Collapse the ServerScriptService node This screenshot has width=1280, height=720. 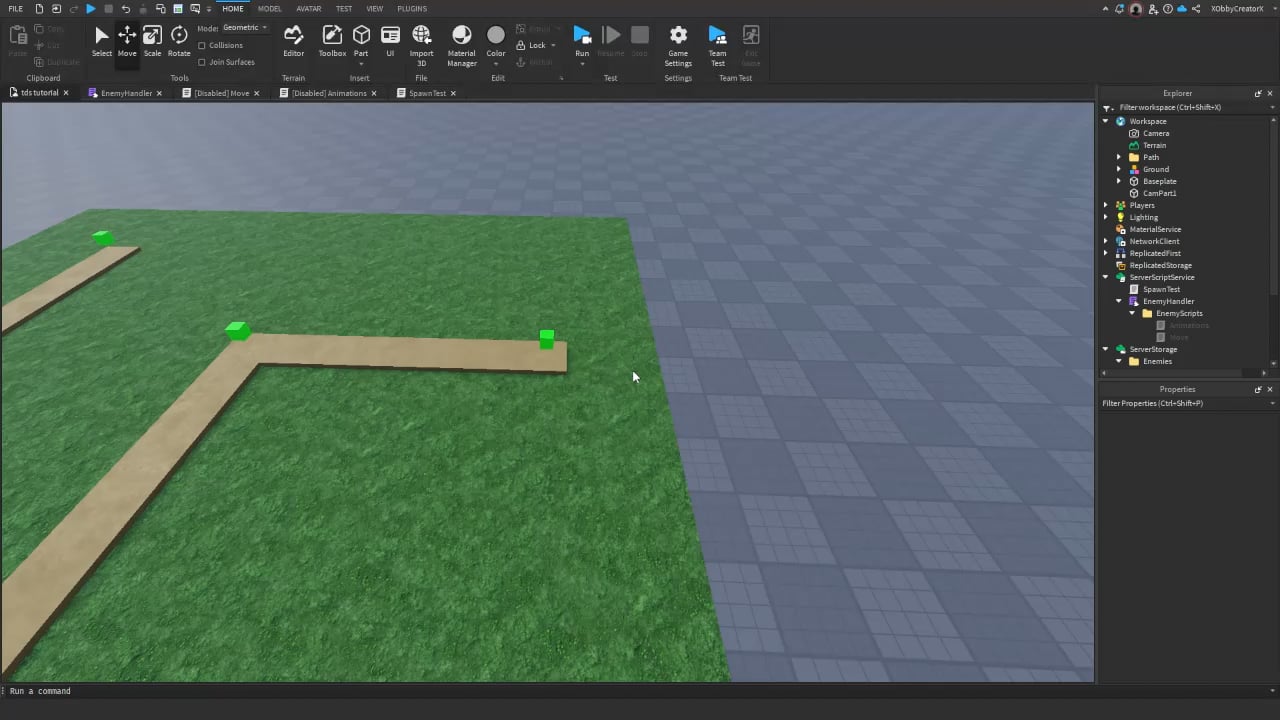click(1106, 277)
